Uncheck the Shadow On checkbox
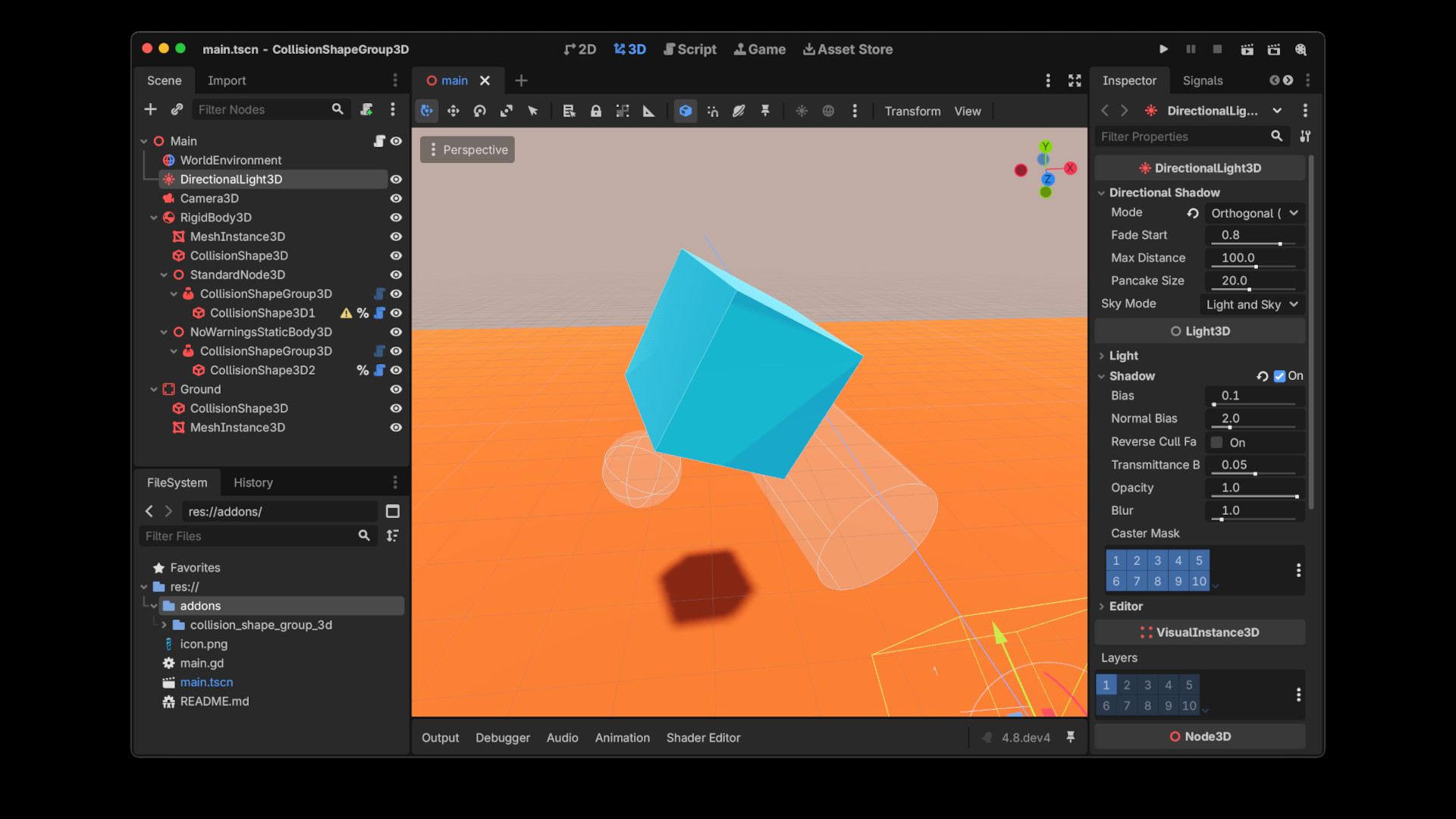Screen dimensions: 1456x819 (x=1280, y=376)
